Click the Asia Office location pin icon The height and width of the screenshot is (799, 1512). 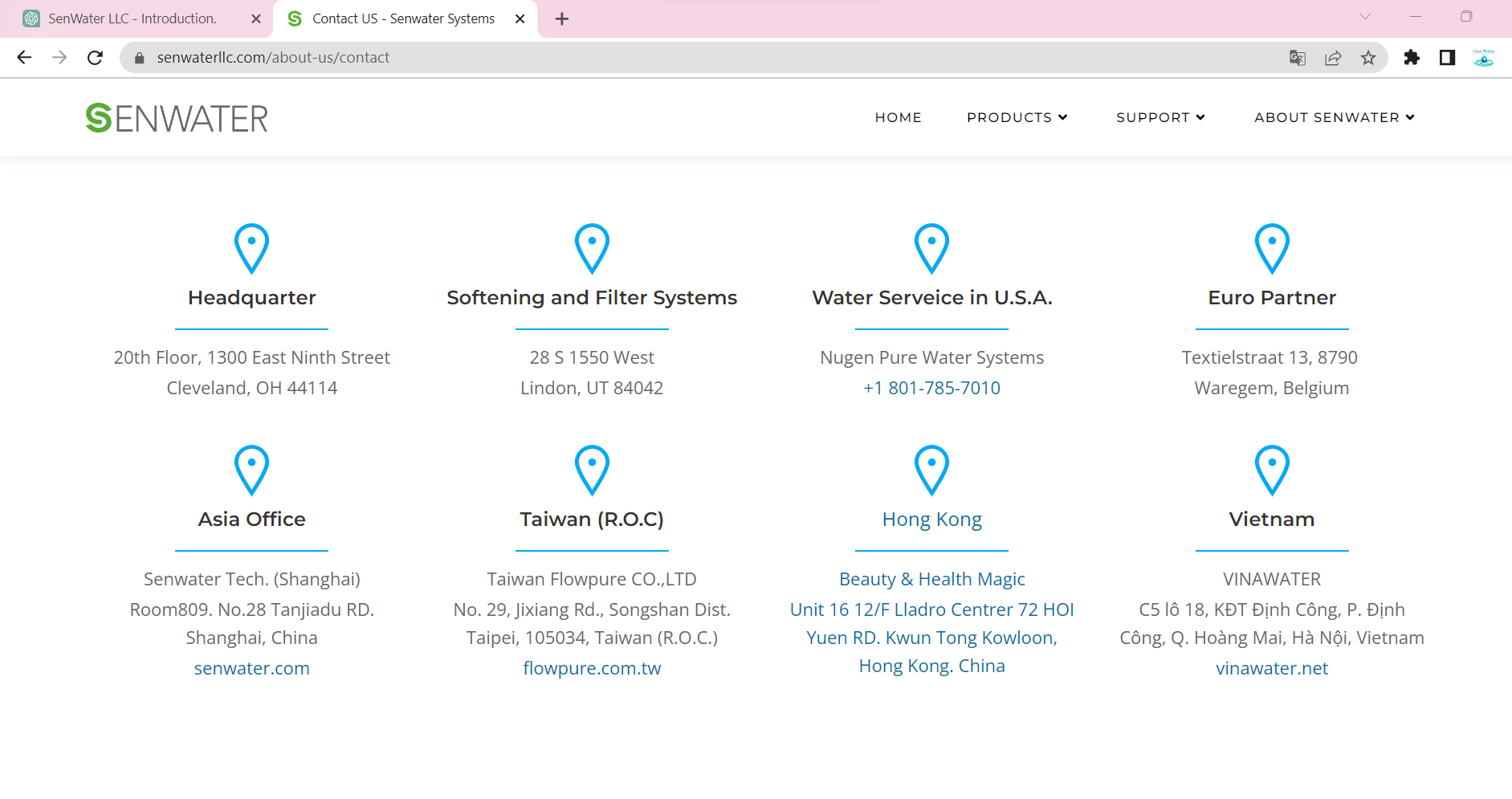coord(251,470)
